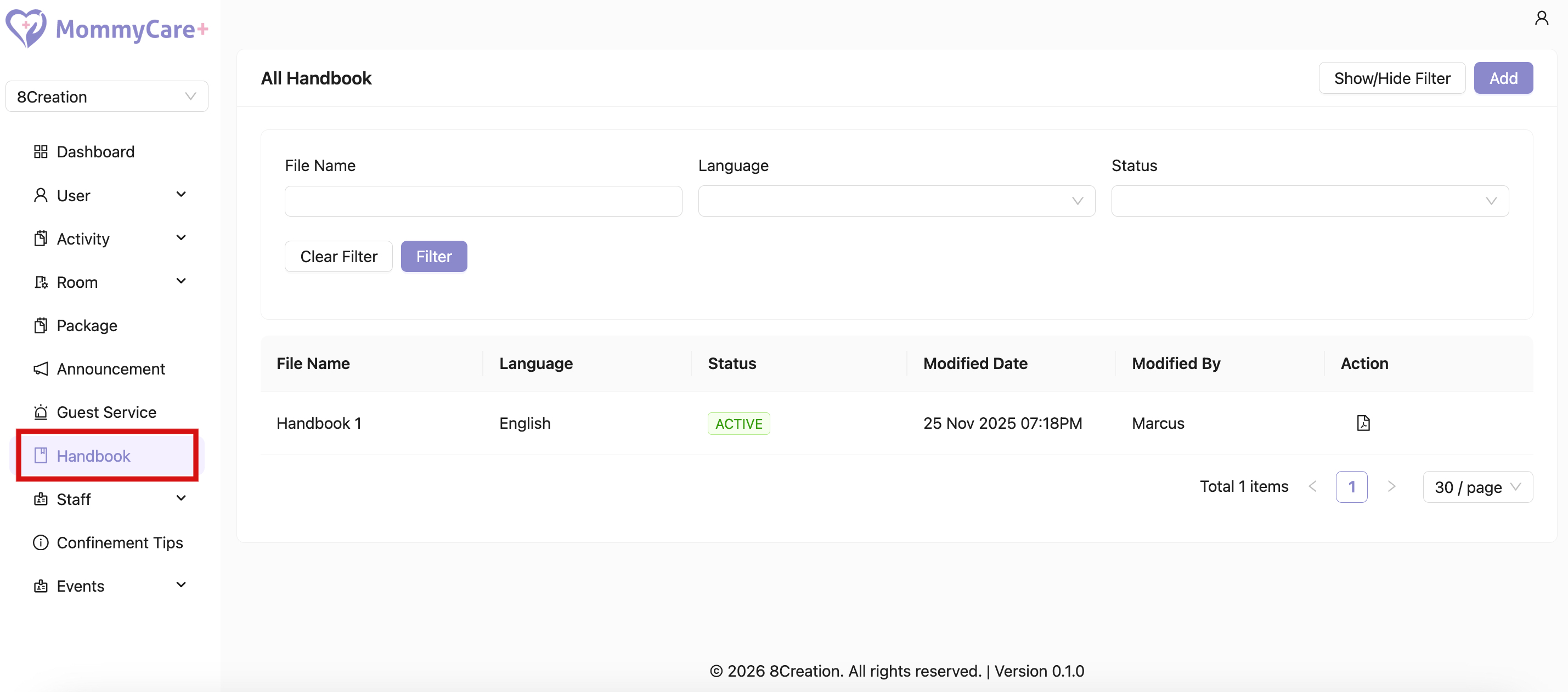Open the Dashboard page
The width and height of the screenshot is (1568, 692).
pos(95,151)
